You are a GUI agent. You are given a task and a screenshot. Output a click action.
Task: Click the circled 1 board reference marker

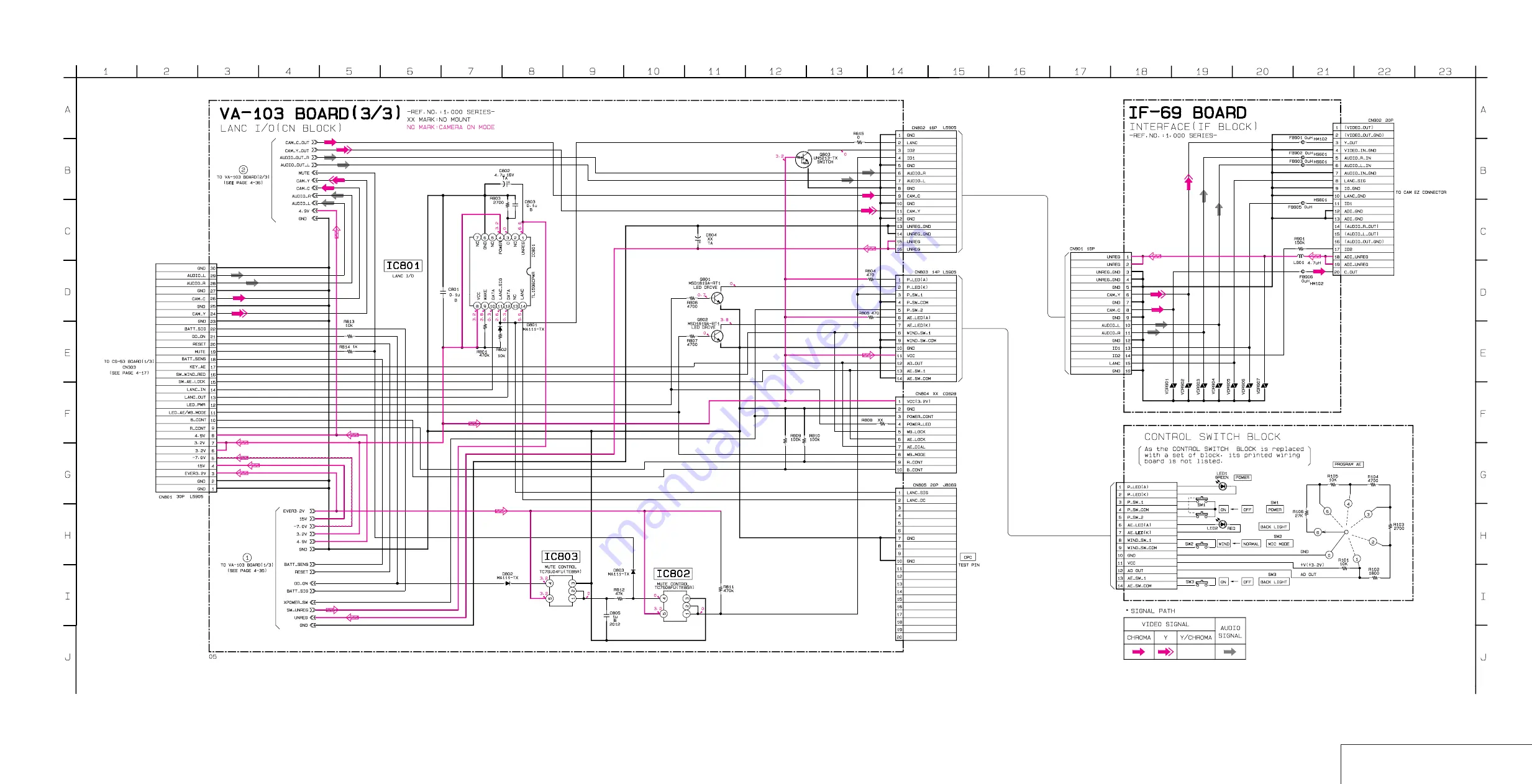click(x=247, y=558)
